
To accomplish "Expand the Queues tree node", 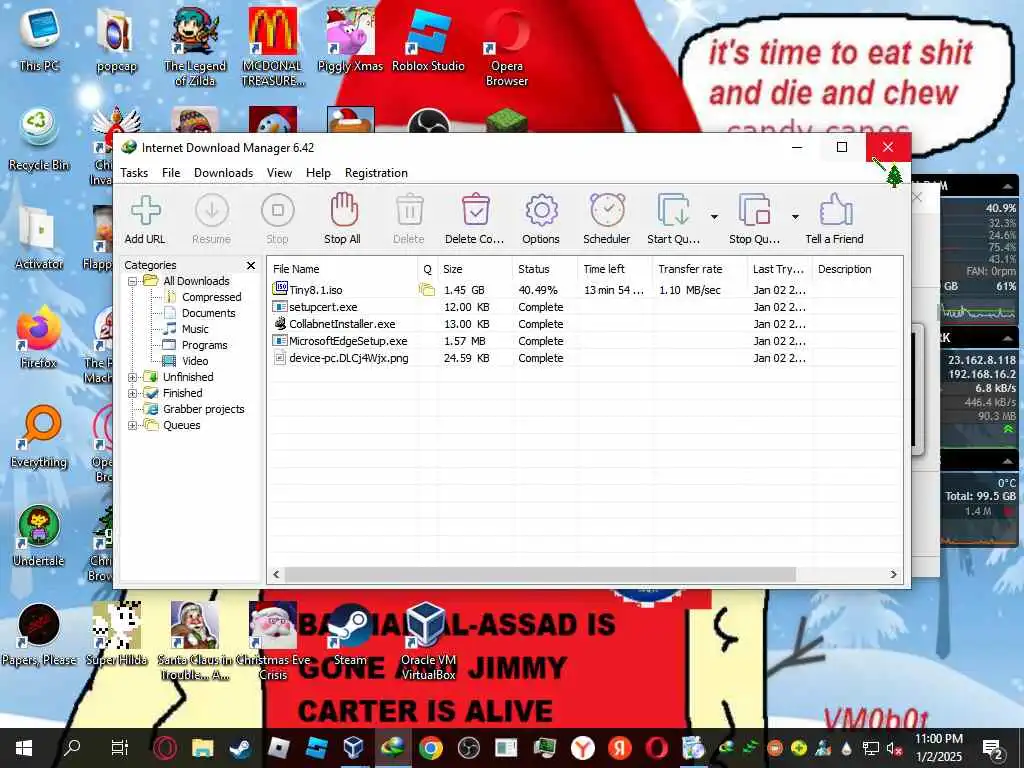I will pyautogui.click(x=133, y=425).
